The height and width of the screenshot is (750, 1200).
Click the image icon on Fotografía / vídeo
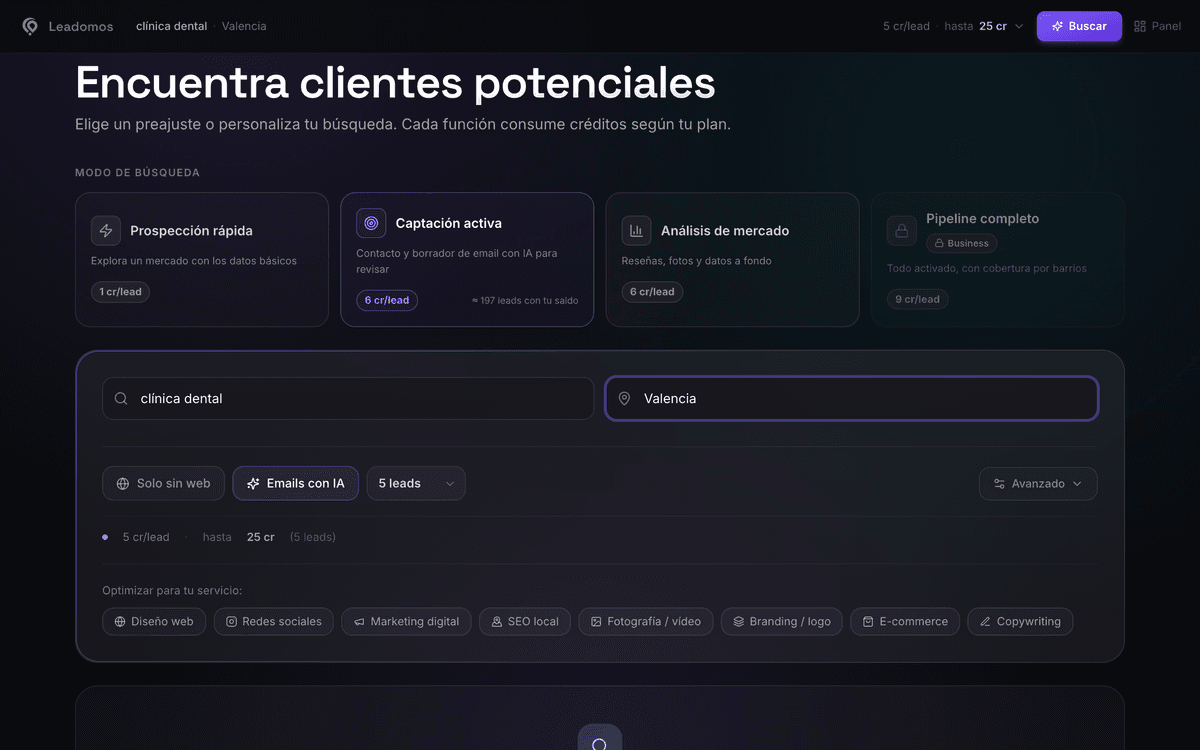596,621
